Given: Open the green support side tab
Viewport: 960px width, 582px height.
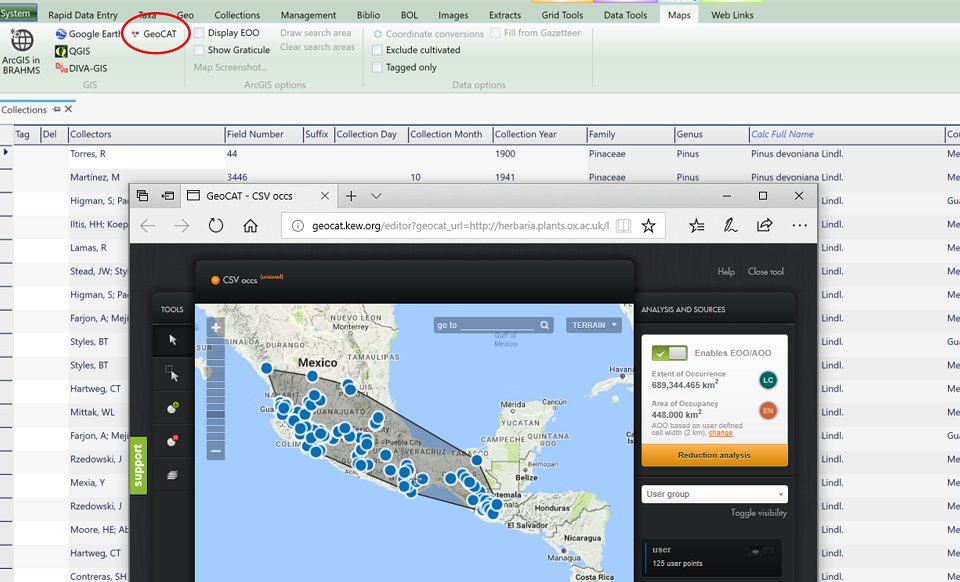Looking at the screenshot, I should click(138, 466).
